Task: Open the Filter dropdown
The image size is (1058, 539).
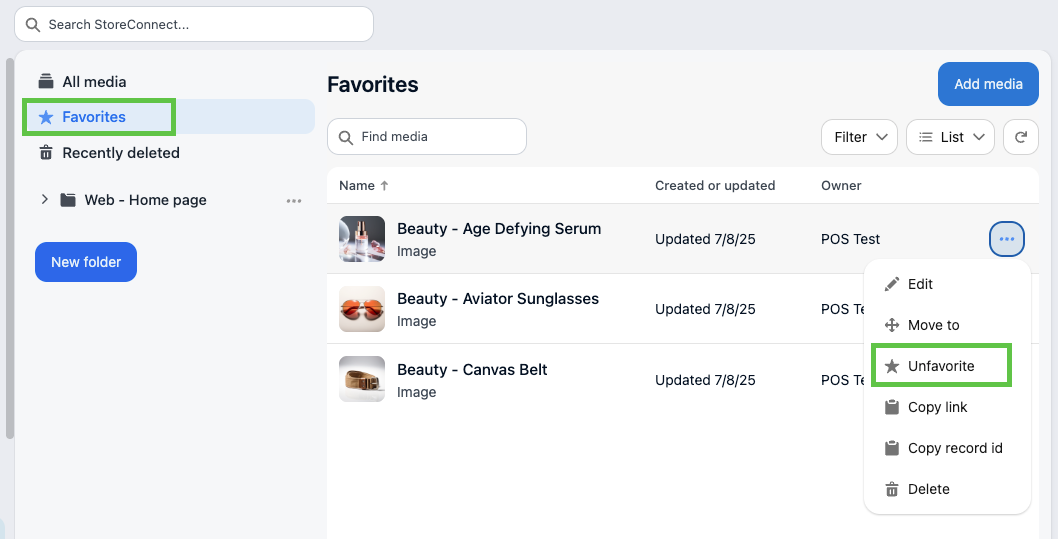Action: [859, 137]
